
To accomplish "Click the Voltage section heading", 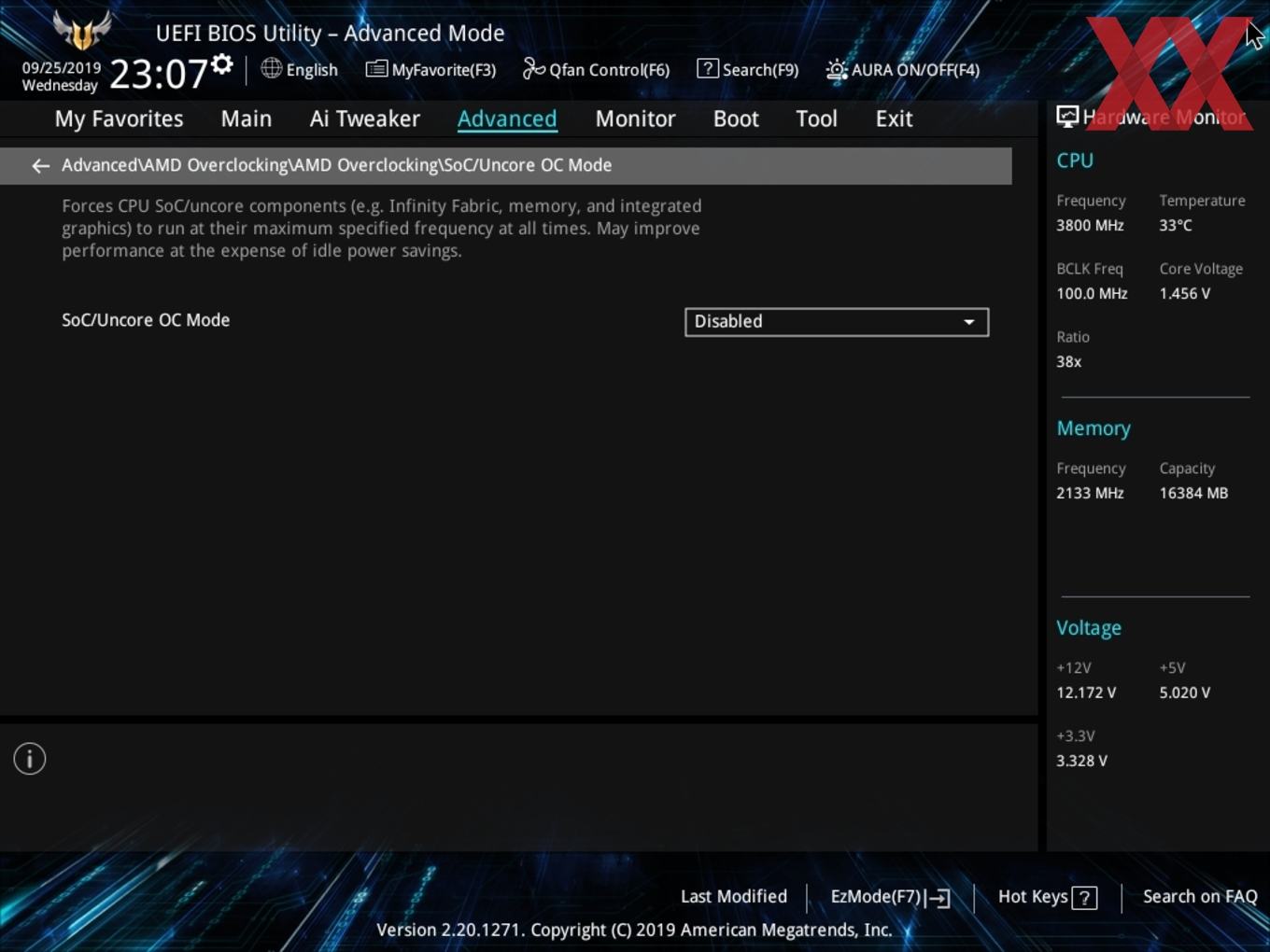I will coord(1089,628).
